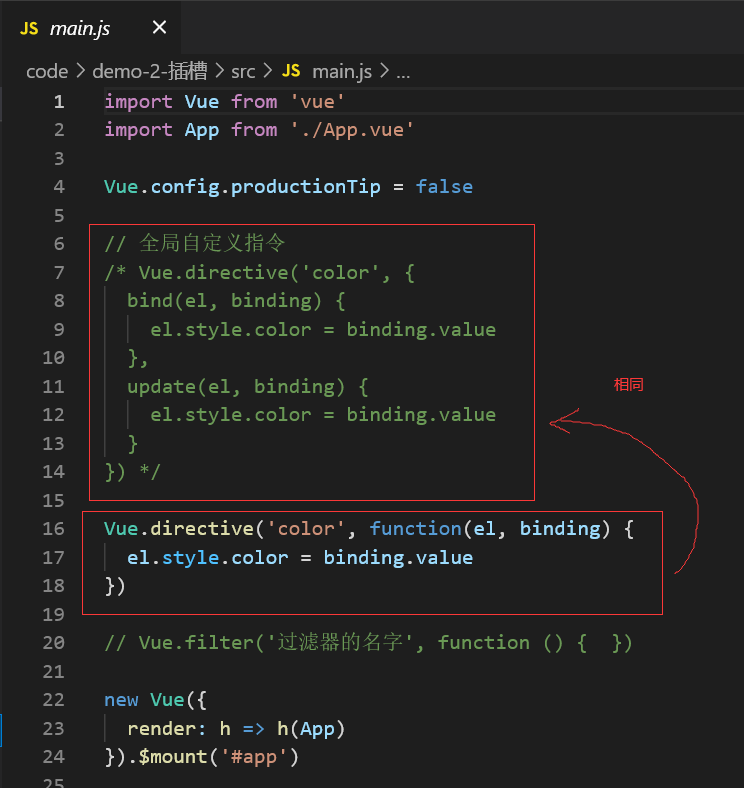Click 'new' keyword on line 22

click(121, 700)
